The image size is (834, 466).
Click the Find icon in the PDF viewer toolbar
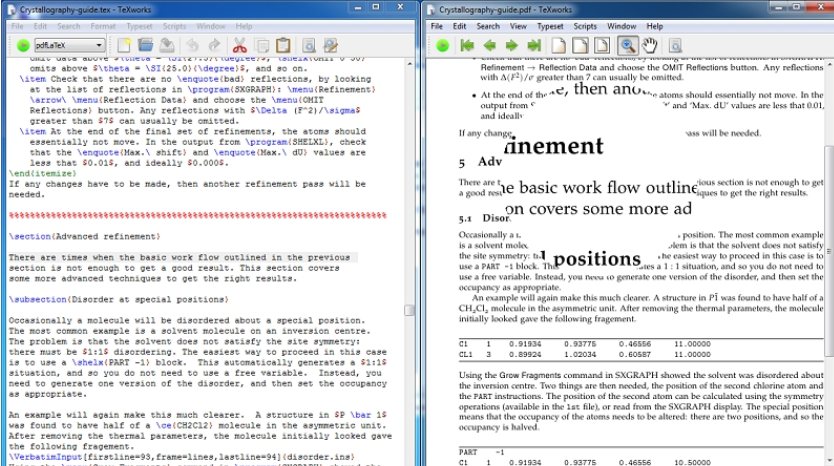pos(675,46)
